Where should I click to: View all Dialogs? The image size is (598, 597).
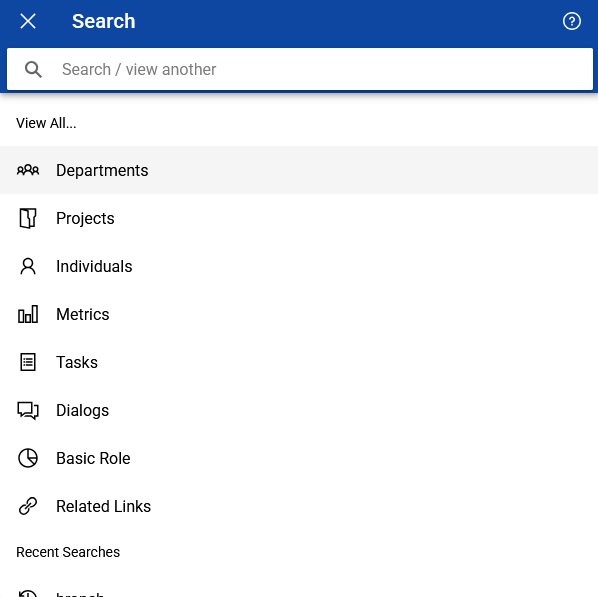click(299, 410)
